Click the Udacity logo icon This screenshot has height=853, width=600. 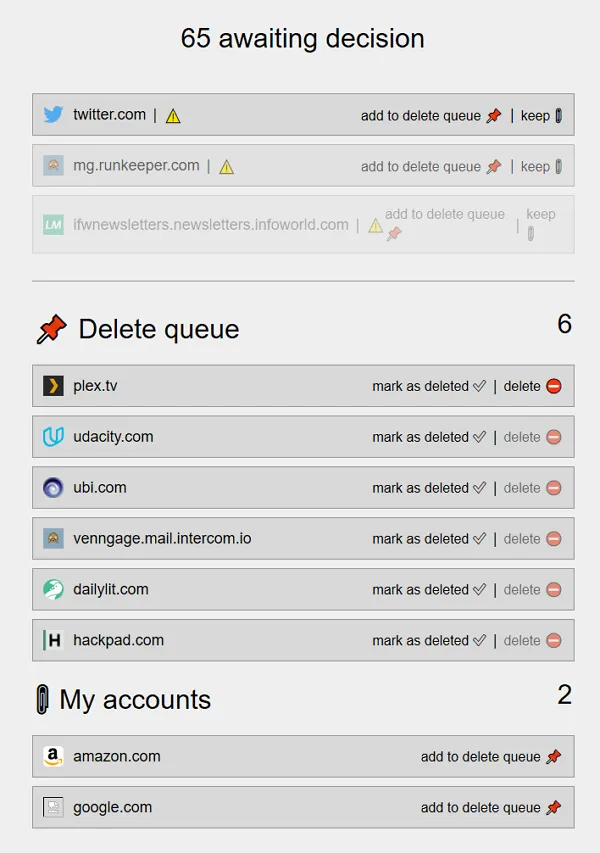click(53, 437)
